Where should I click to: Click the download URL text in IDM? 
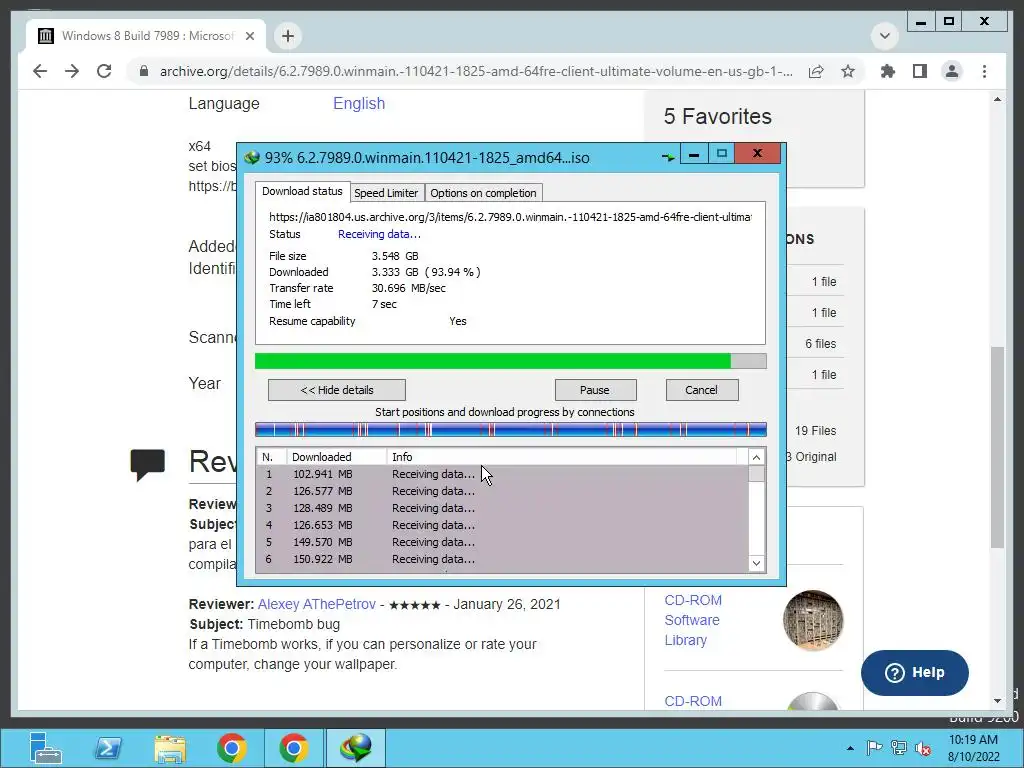510,217
